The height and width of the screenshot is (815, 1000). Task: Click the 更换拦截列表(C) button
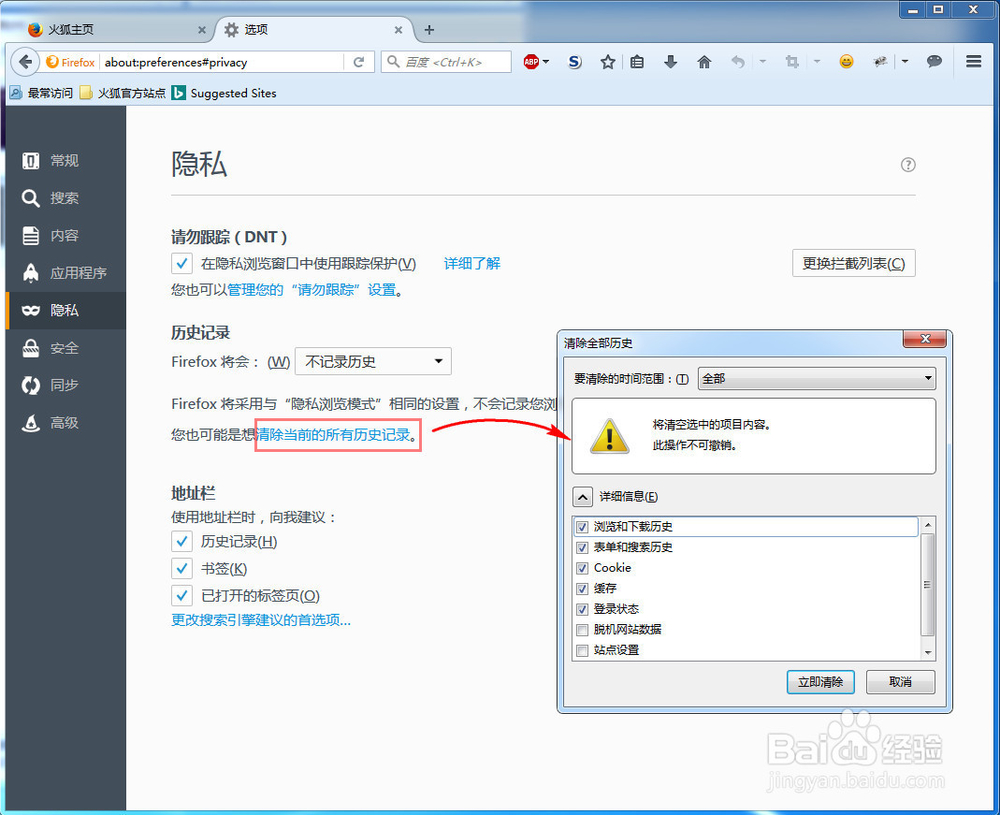point(853,263)
